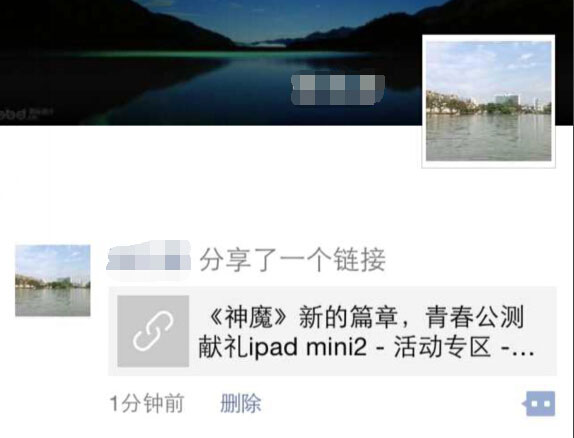Tap the blurred nickname on the cover photo
This screenshot has width=574, height=438.
[x=338, y=90]
